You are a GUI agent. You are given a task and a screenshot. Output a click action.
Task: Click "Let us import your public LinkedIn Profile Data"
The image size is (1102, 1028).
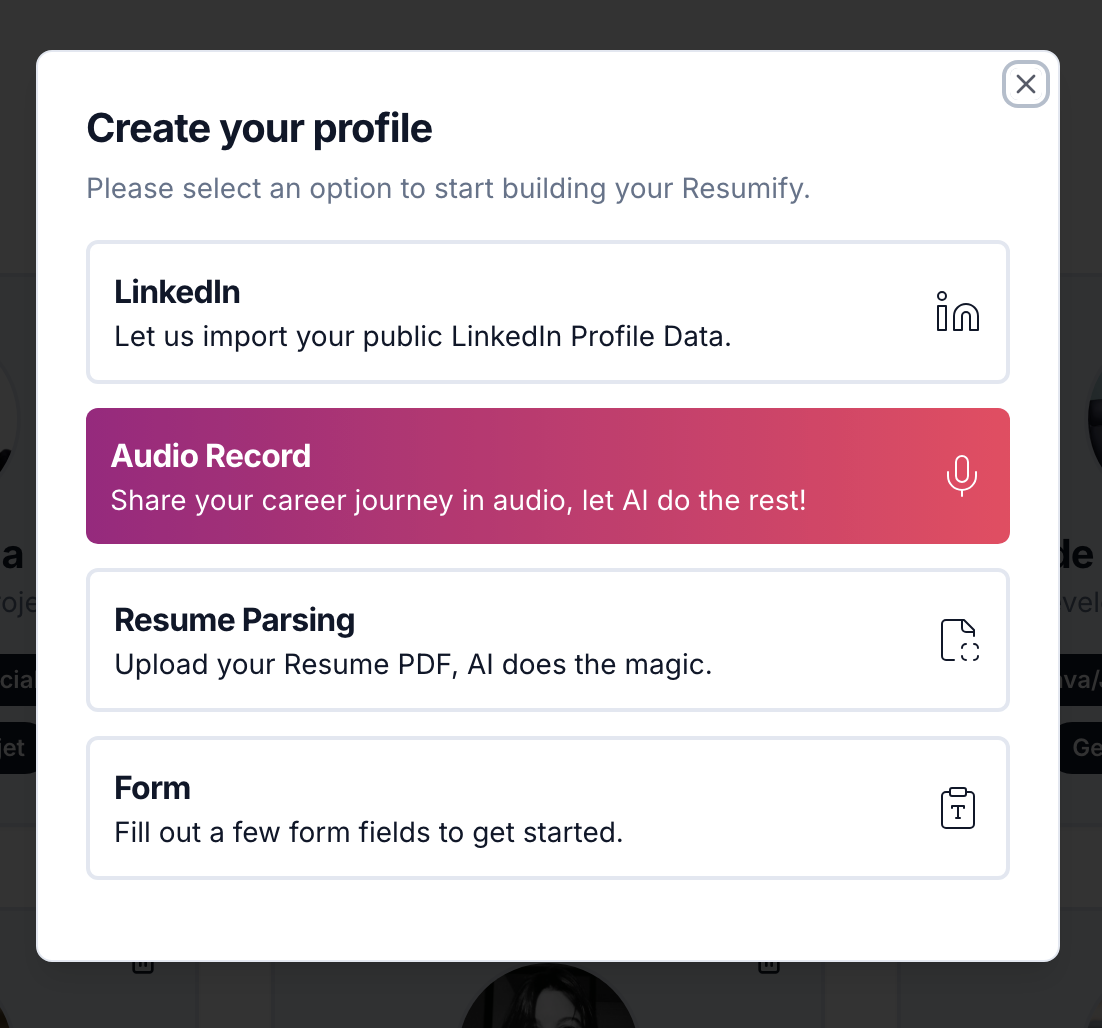423,336
